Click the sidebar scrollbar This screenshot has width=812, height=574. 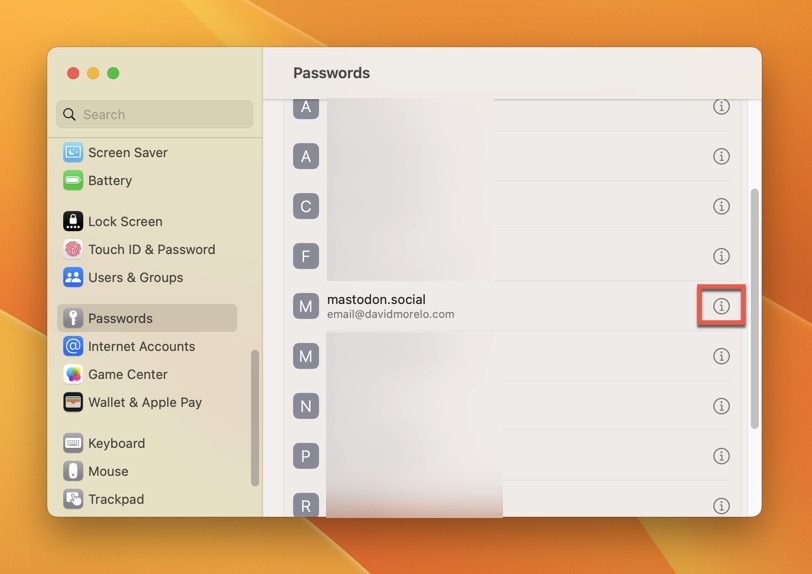pos(255,418)
